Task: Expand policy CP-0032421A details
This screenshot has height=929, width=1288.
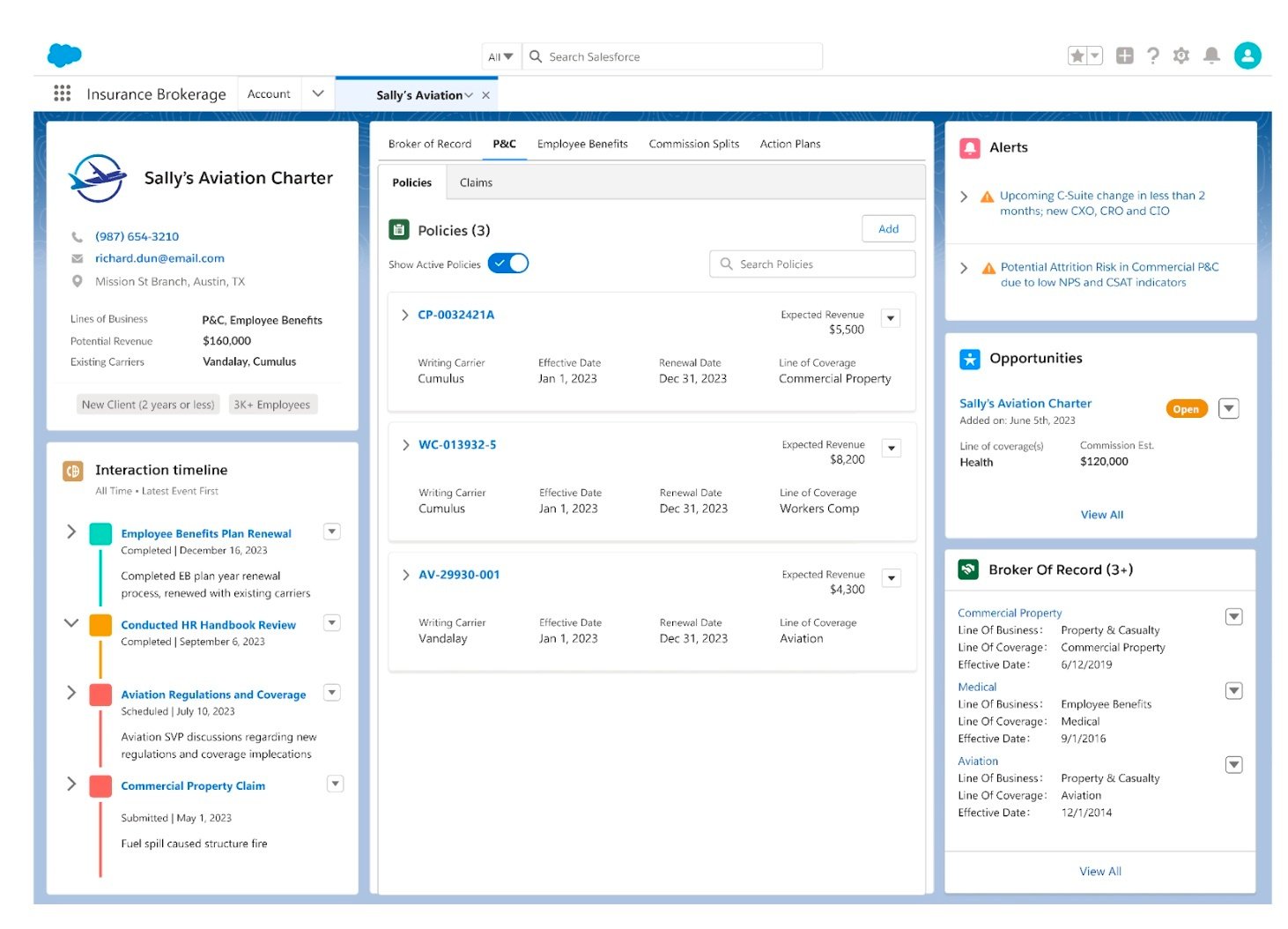Action: (404, 315)
